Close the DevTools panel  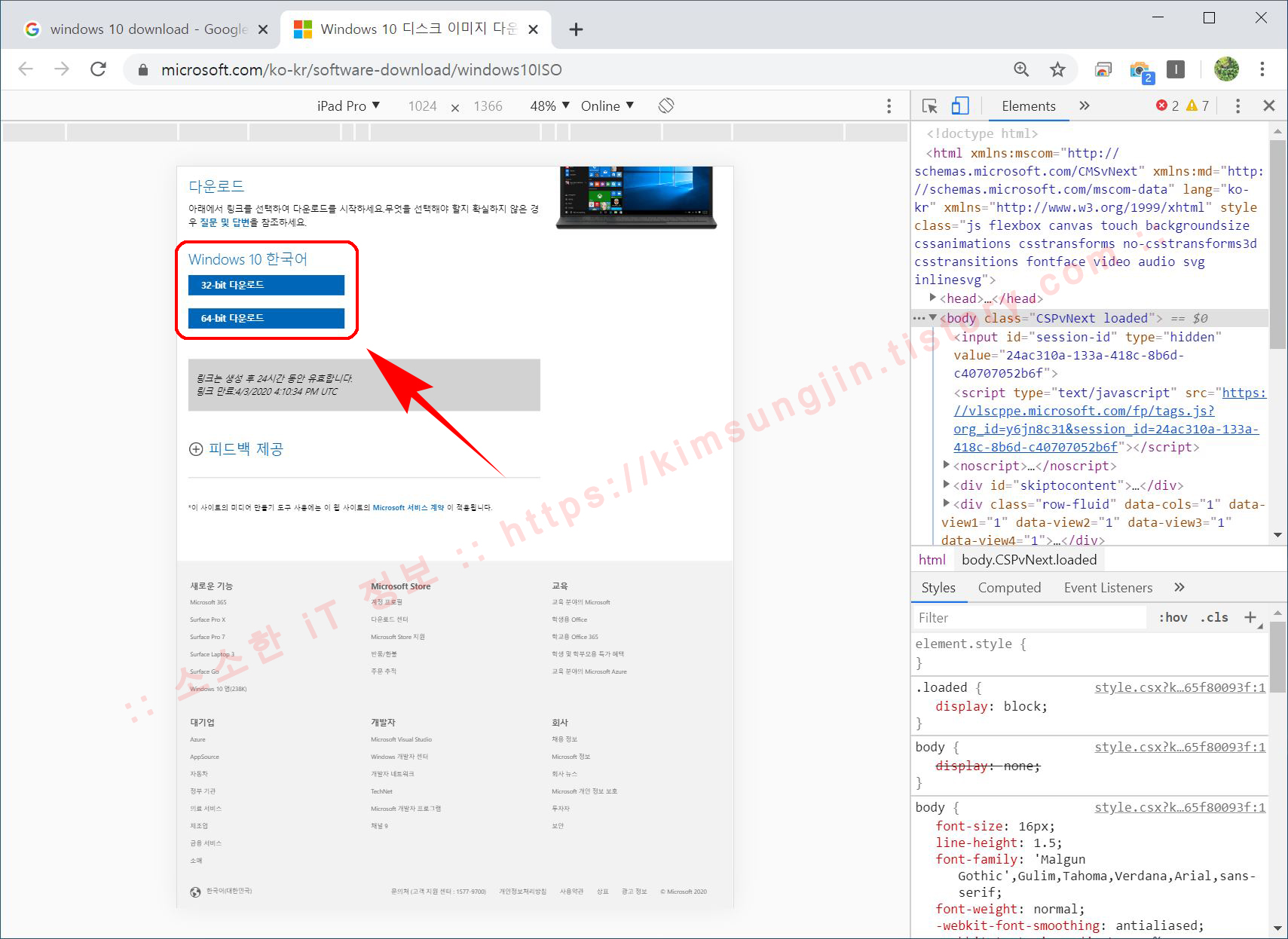pyautogui.click(x=1269, y=106)
